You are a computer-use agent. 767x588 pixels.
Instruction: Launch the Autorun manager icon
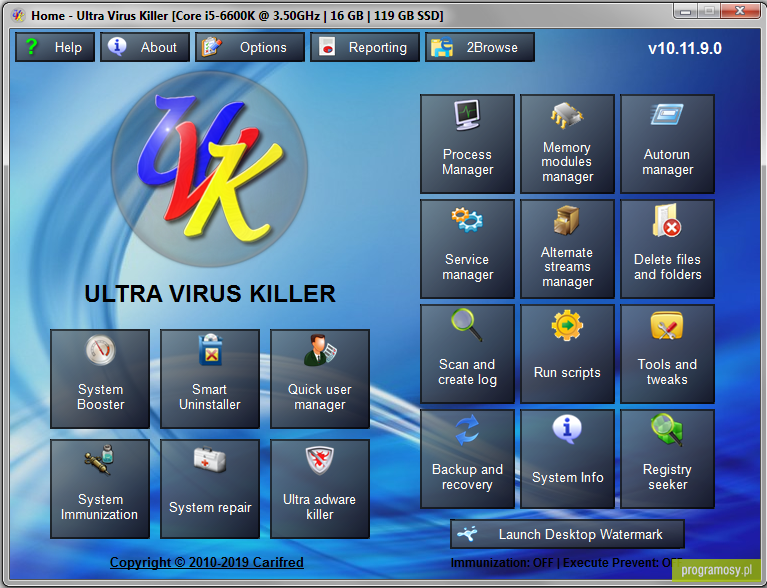tap(667, 114)
